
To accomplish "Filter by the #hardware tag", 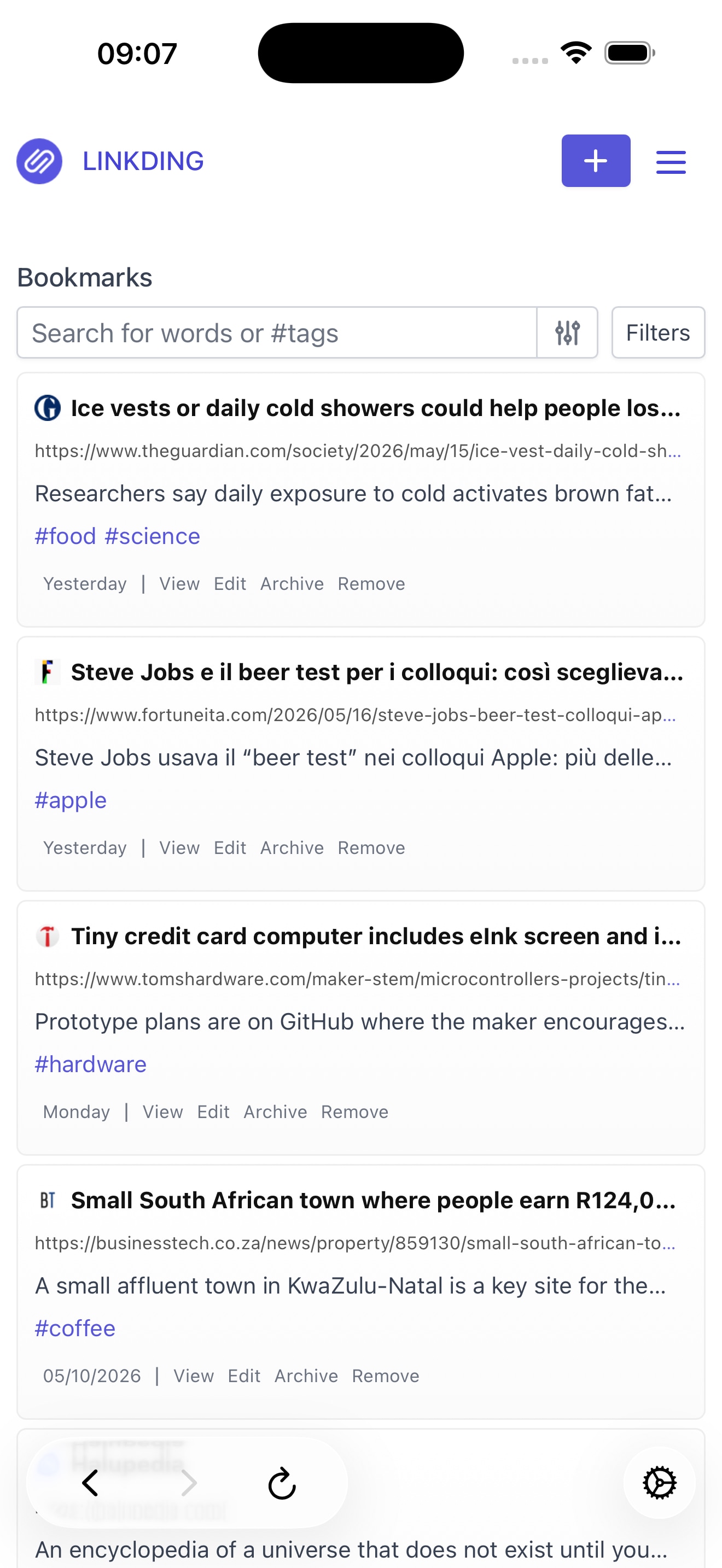I will tap(91, 1064).
